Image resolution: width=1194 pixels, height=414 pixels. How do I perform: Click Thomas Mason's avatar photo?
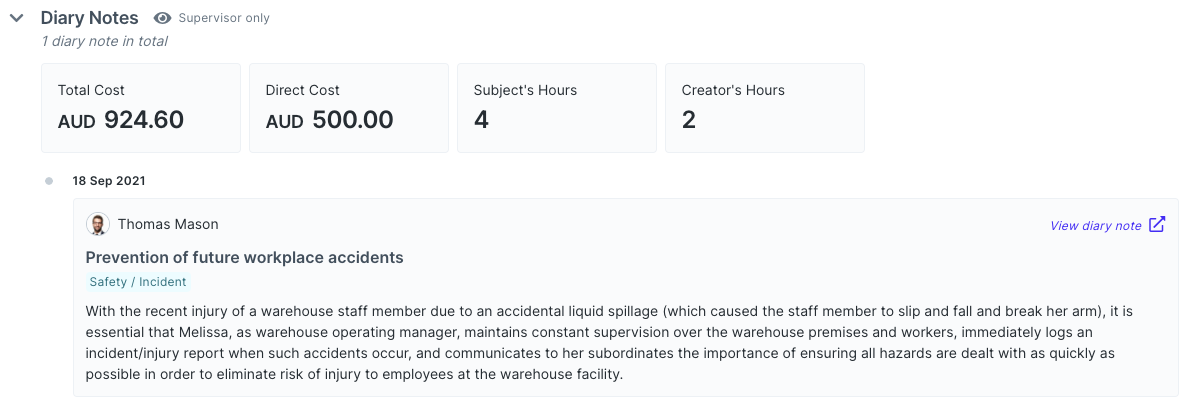[97, 225]
